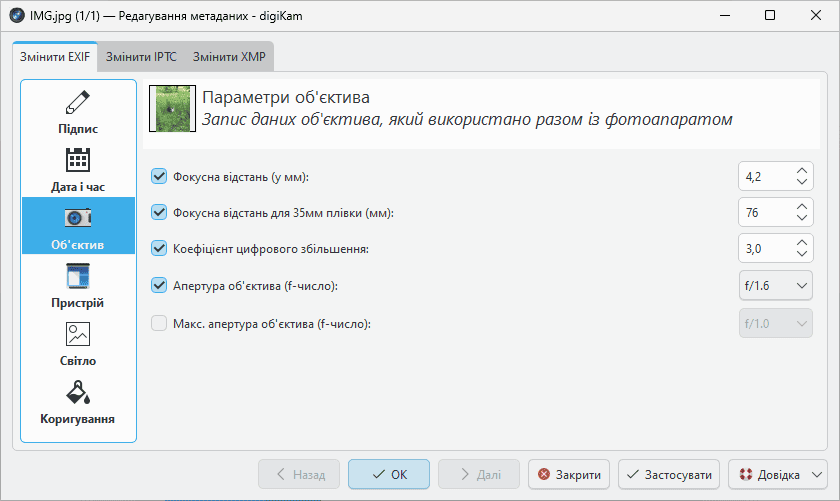The image size is (840, 501).
Task: Decrease the 35mm focal length 76 value
Action: (802, 218)
